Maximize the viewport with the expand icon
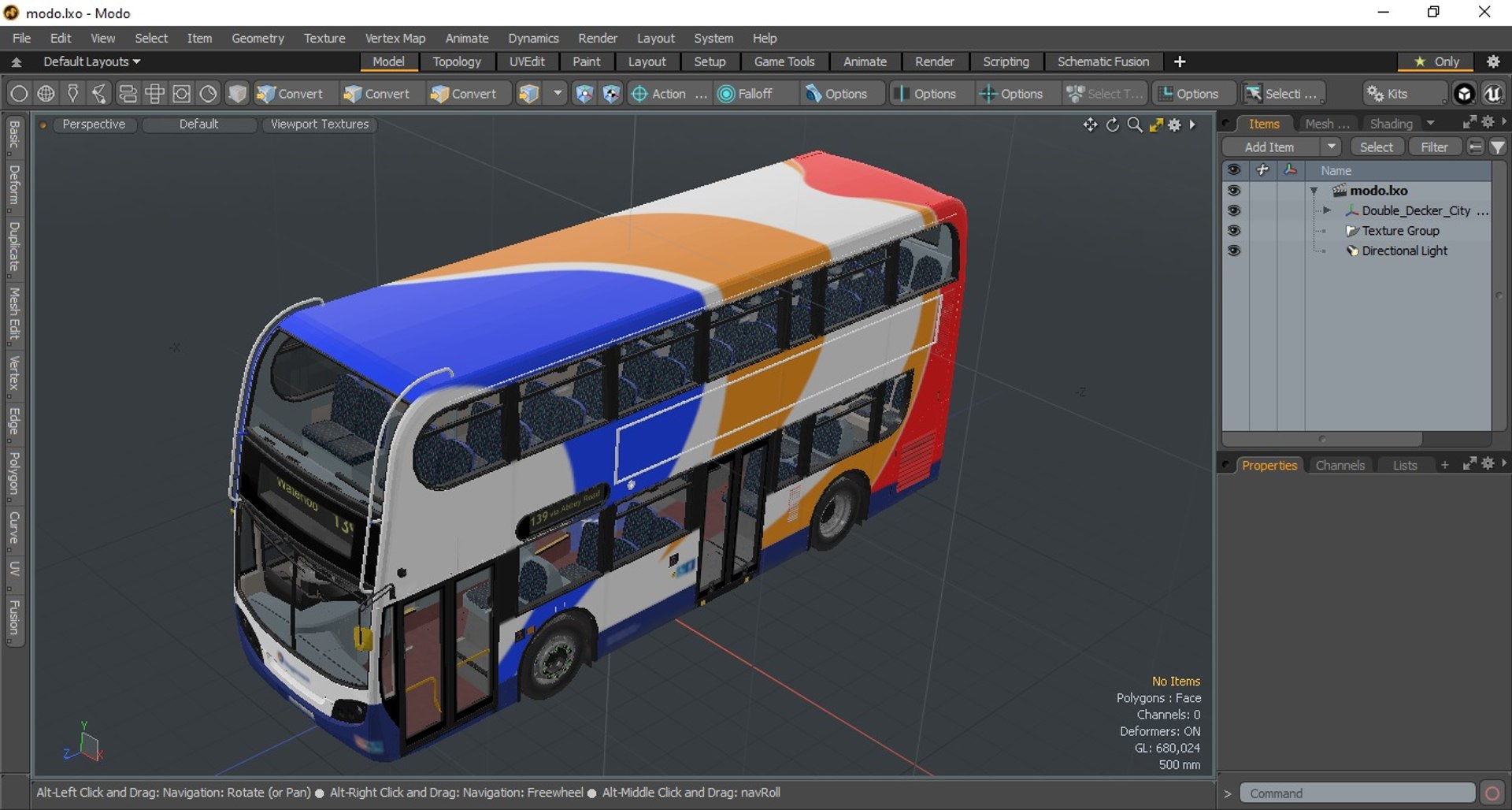 click(1156, 124)
